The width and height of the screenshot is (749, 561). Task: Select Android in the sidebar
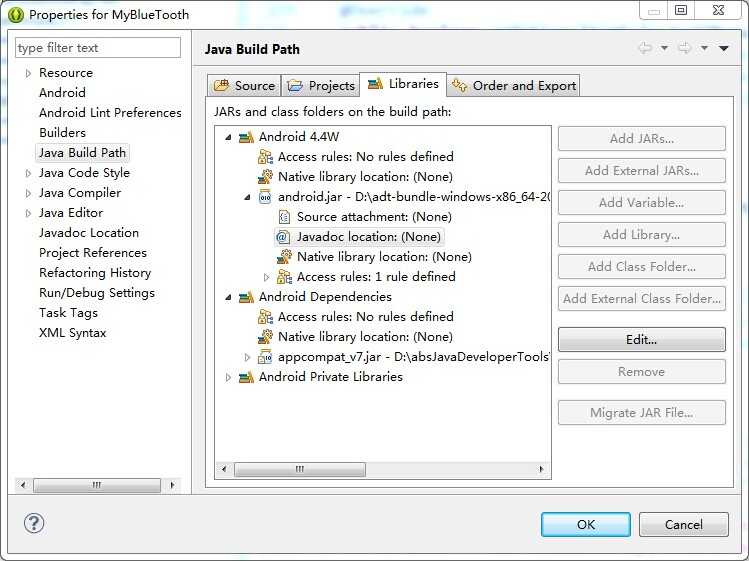(63, 93)
